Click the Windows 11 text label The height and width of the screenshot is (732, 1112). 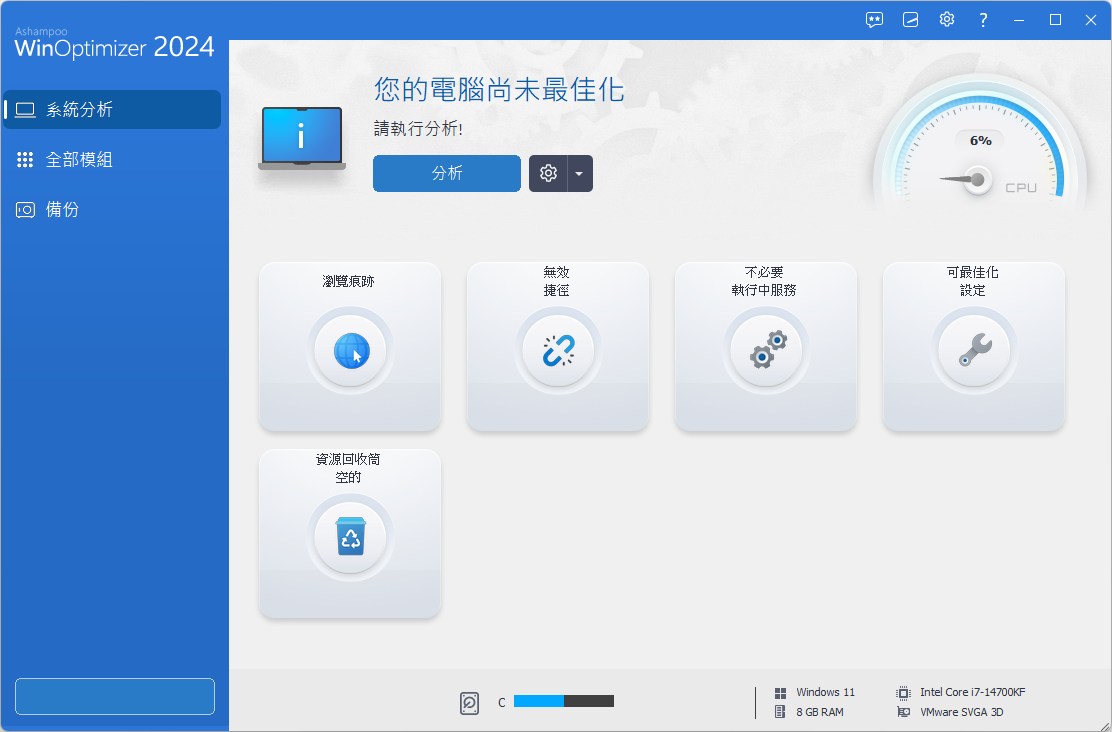[825, 692]
